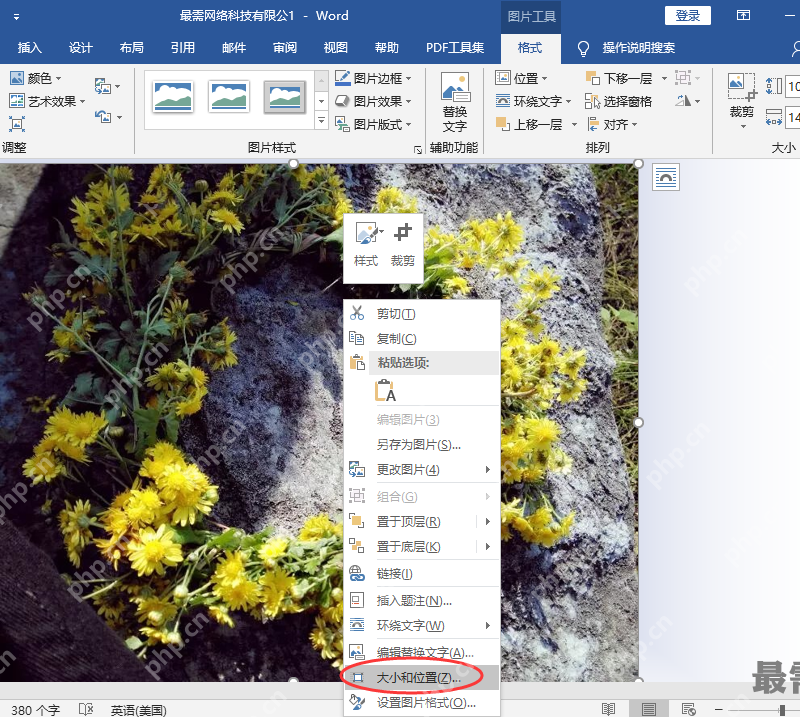Open 艺术效果 artistic effects dropdown
Image resolution: width=800 pixels, height=717 pixels.
[x=47, y=101]
